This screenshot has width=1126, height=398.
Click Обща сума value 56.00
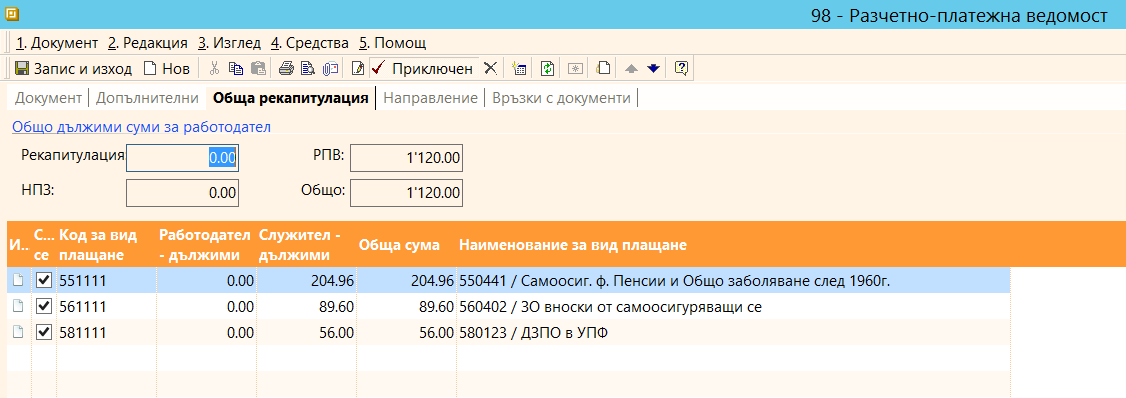pos(406,332)
